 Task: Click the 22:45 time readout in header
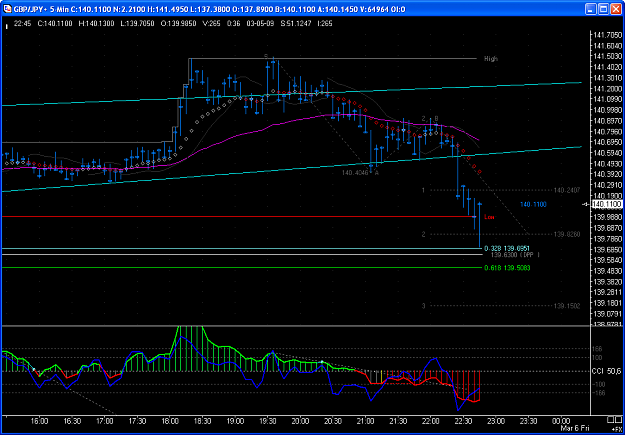(23, 24)
